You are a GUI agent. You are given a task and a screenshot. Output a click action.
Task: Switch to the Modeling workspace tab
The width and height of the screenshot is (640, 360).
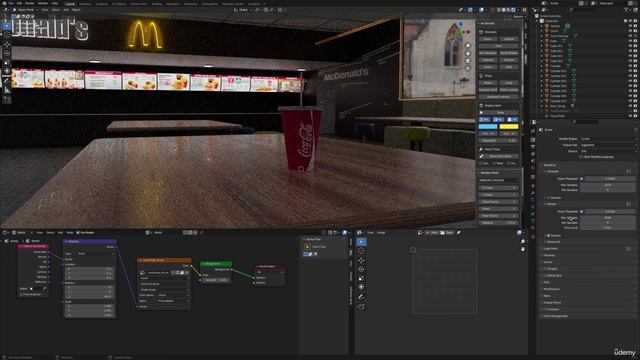click(x=85, y=4)
